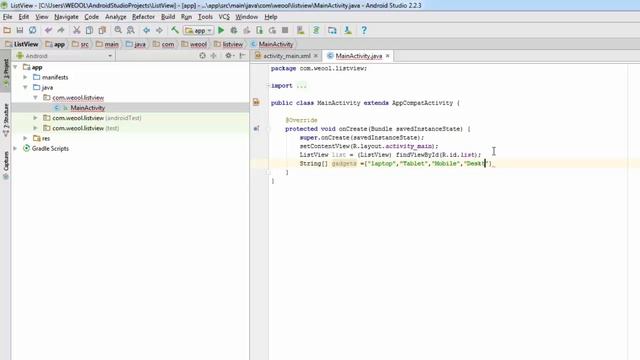640x360 pixels.
Task: Select the manifests folder tree item
Action: (51, 77)
